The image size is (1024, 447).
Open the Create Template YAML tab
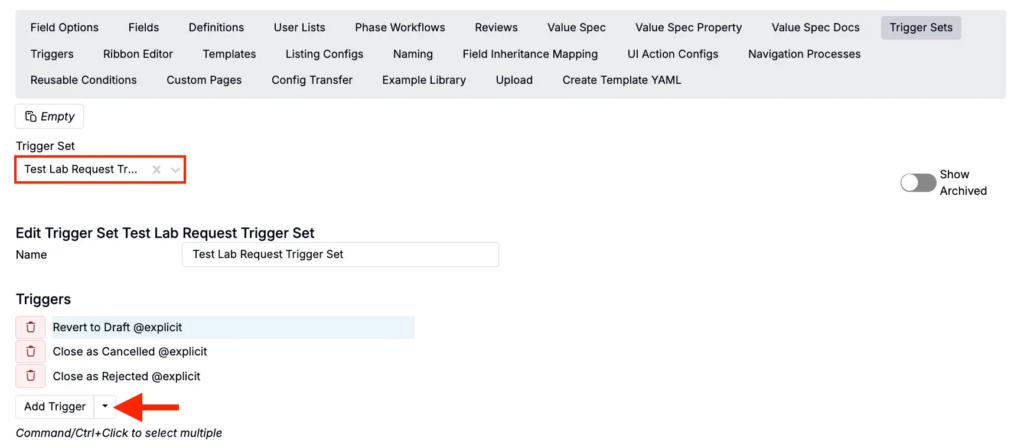click(x=621, y=80)
